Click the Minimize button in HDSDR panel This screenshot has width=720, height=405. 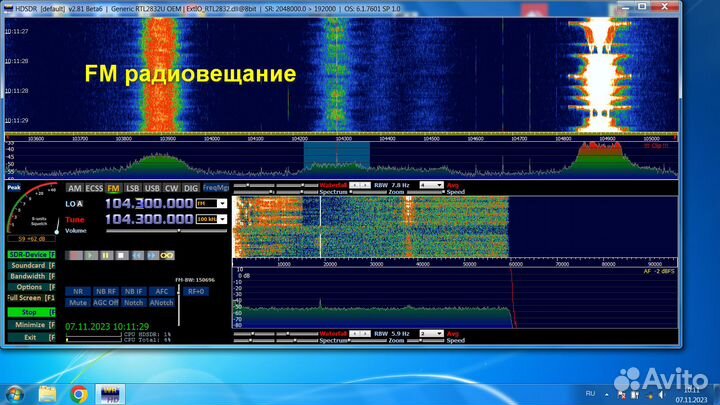pos(32,325)
